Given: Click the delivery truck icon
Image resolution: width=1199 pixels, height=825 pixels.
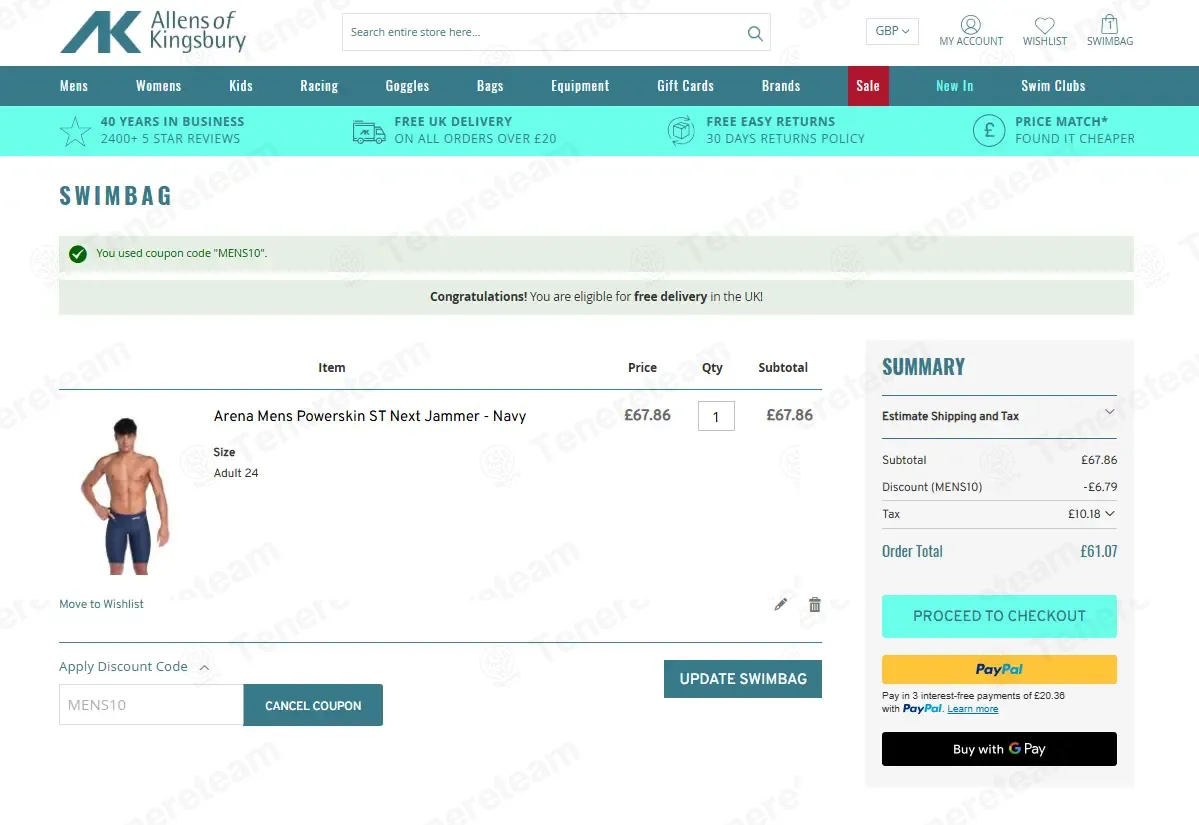Looking at the screenshot, I should [x=369, y=132].
